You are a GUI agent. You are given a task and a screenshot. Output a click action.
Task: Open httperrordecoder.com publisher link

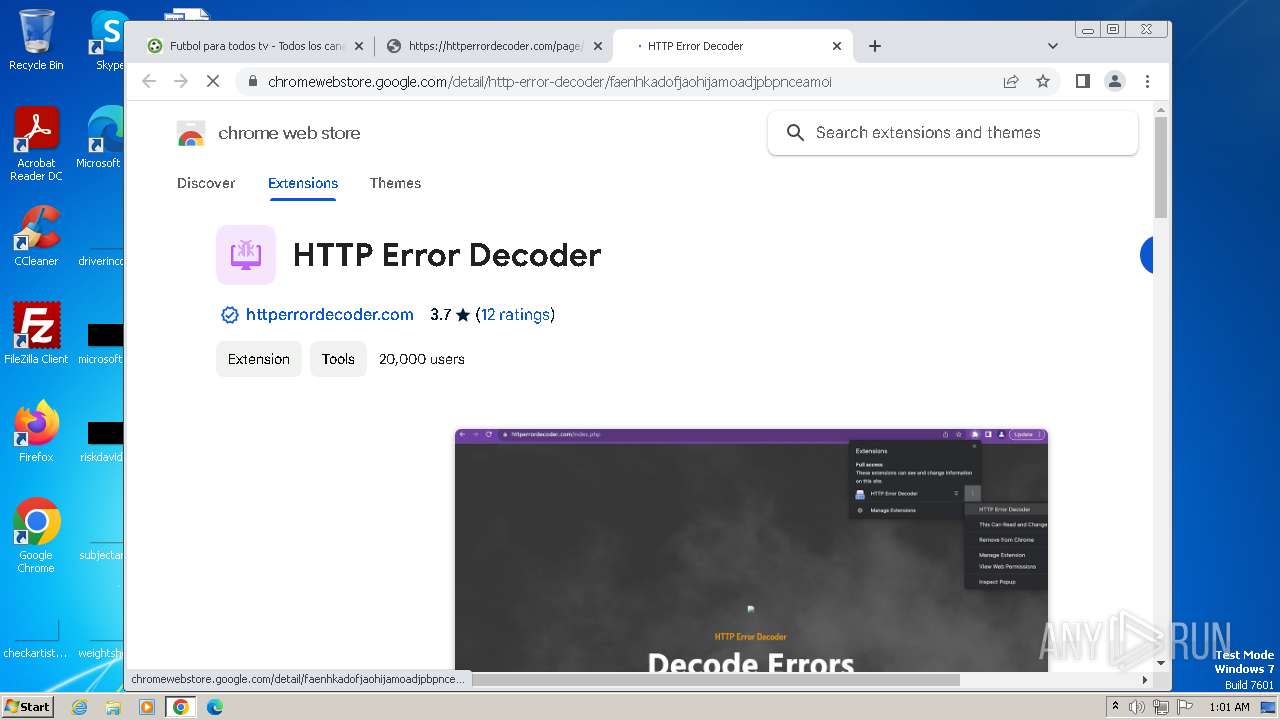tap(329, 315)
